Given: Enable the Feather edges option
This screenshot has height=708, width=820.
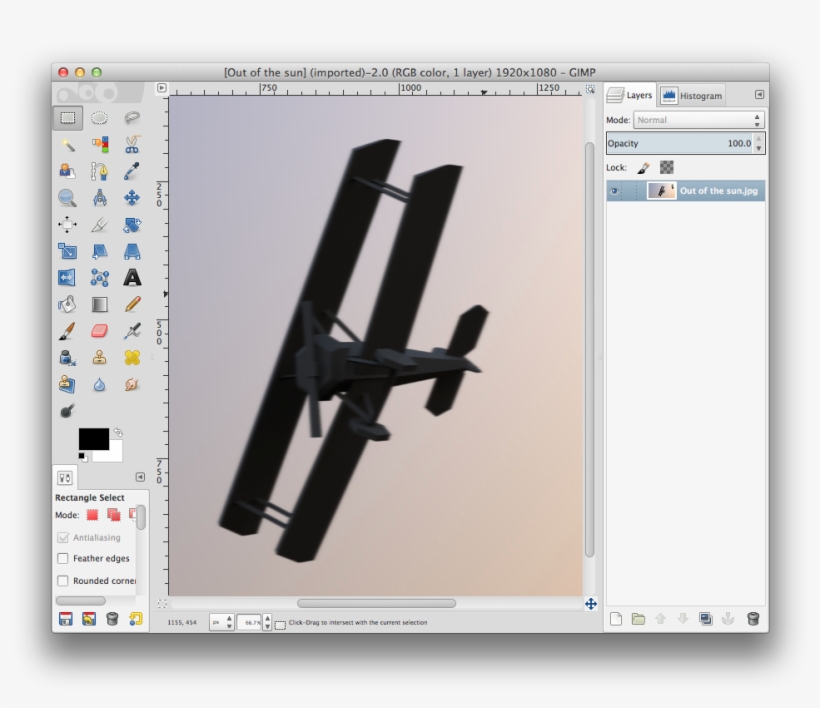Looking at the screenshot, I should 65,558.
